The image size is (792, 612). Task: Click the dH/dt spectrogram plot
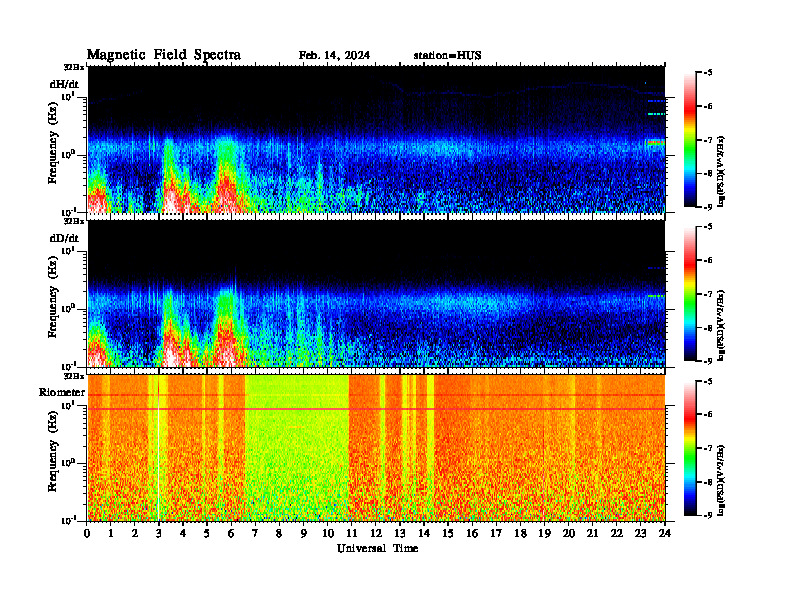(376, 139)
